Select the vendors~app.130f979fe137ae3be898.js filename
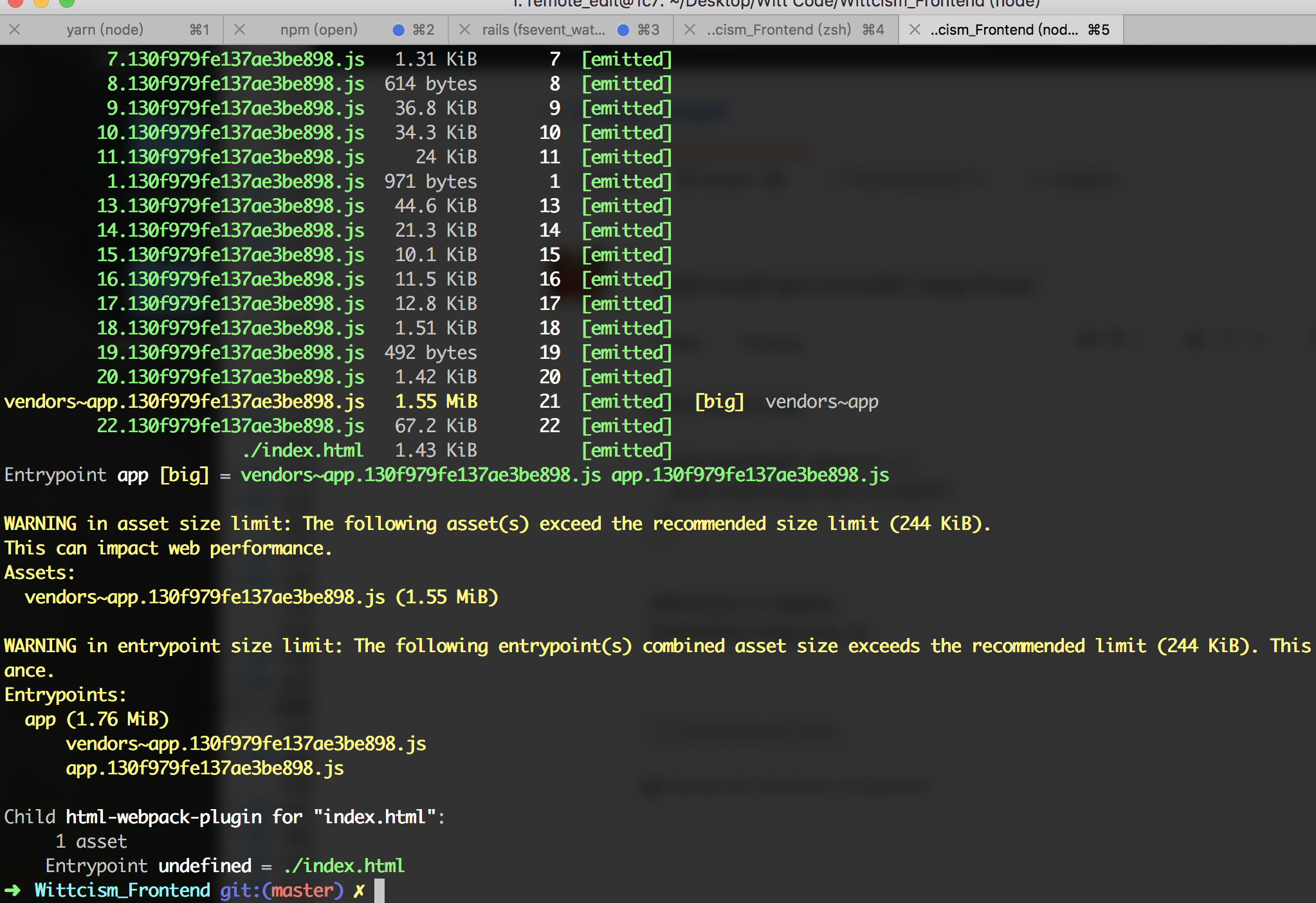1316x903 pixels. [x=184, y=401]
